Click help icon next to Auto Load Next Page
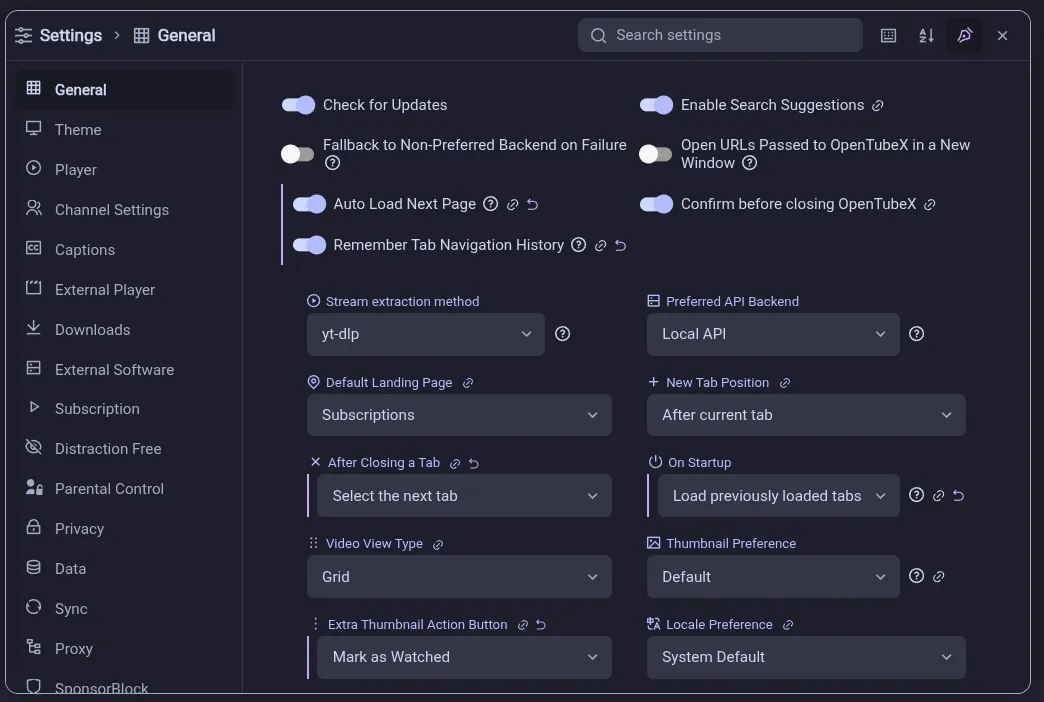The height and width of the screenshot is (702, 1044). pos(491,204)
